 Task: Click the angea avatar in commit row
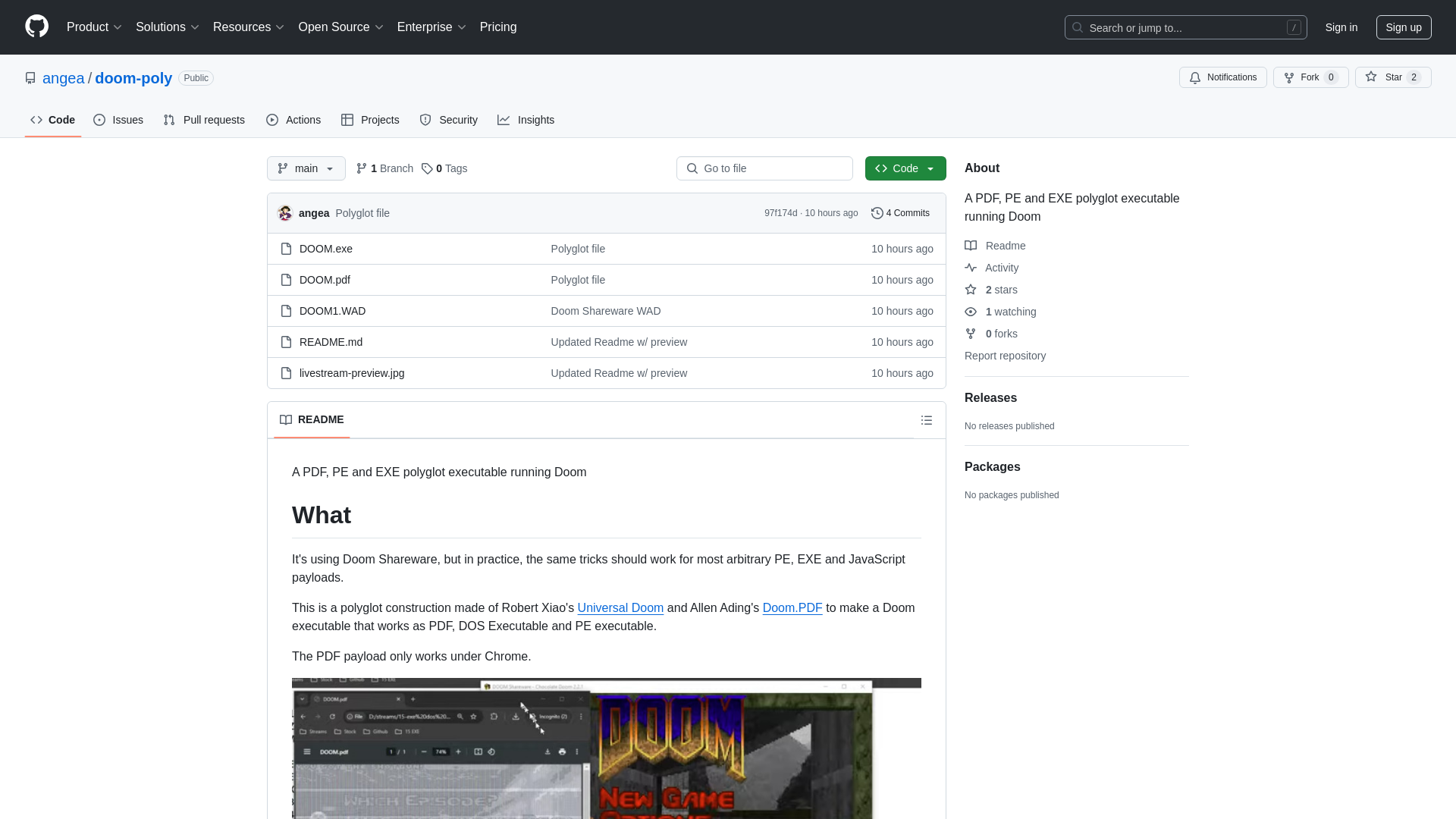tap(285, 213)
